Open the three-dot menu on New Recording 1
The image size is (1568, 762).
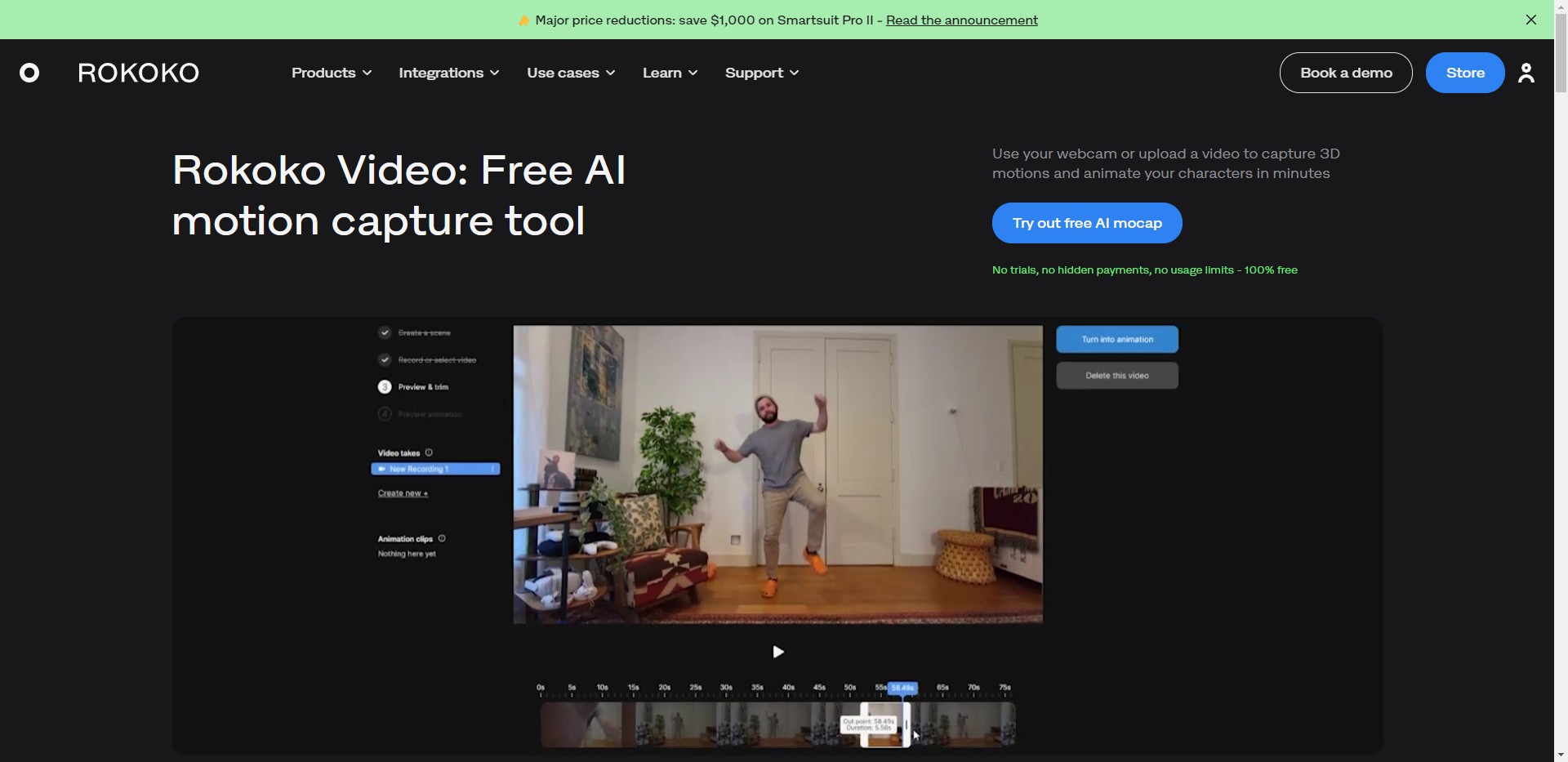(x=492, y=469)
